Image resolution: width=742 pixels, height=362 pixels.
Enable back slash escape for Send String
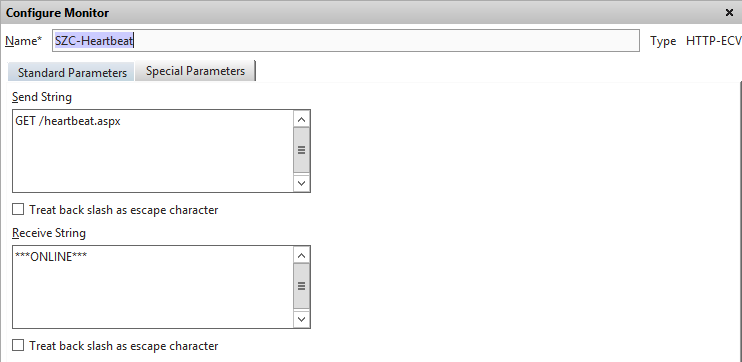pyautogui.click(x=18, y=209)
